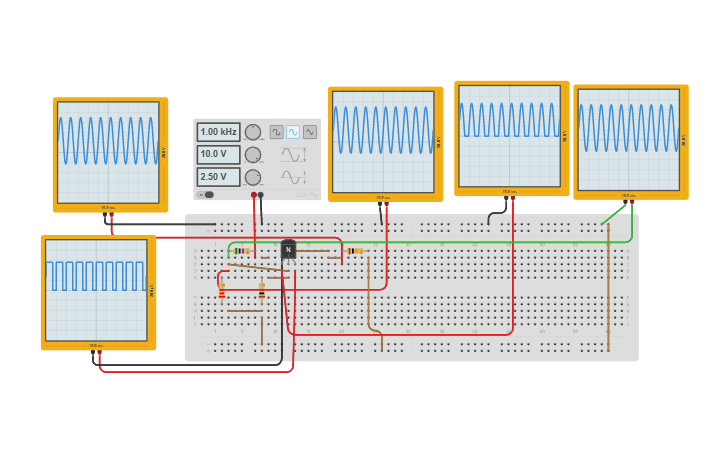Click the function generator red positive terminal

[254, 194]
